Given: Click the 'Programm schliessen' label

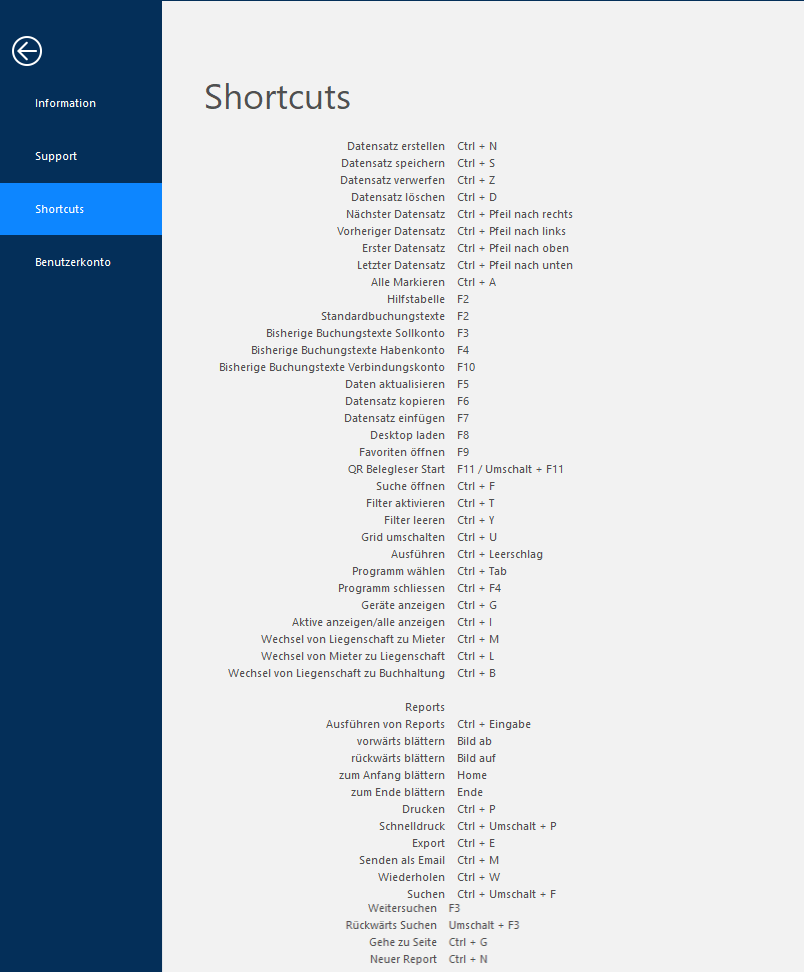Looking at the screenshot, I should coord(391,588).
